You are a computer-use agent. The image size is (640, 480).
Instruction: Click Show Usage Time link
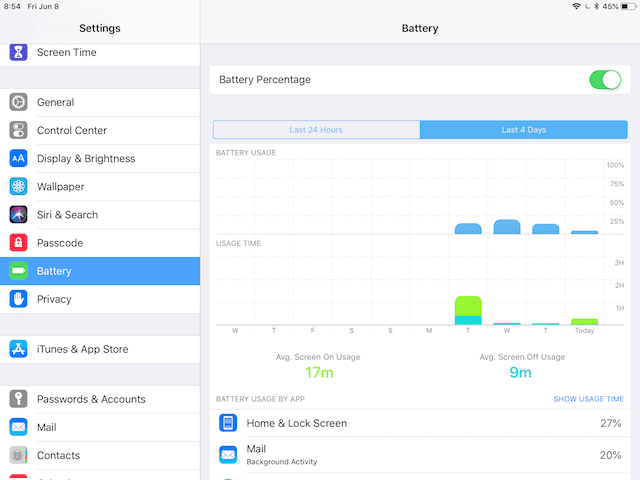tap(587, 399)
